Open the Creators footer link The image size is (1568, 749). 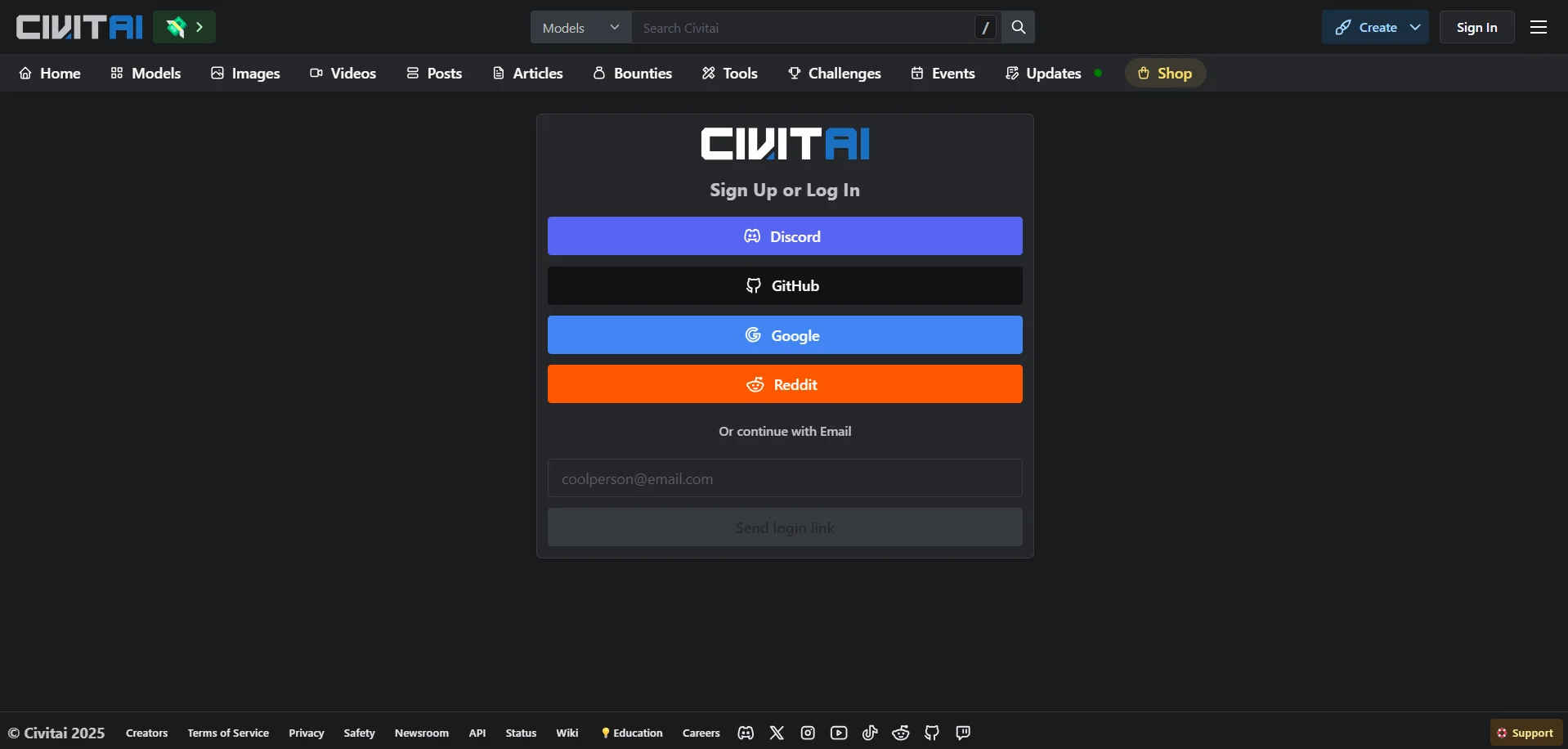147,733
